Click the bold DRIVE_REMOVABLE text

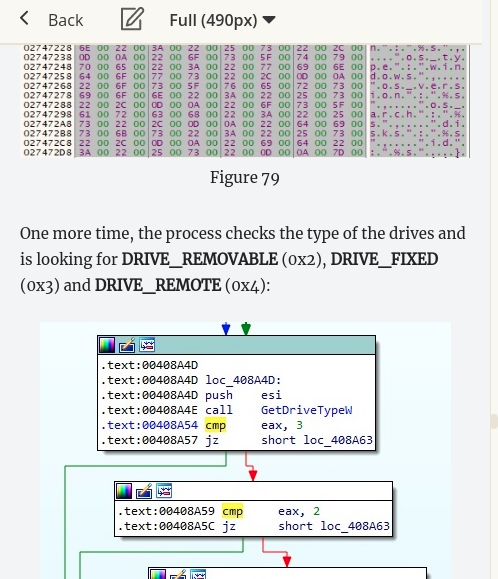(200, 259)
